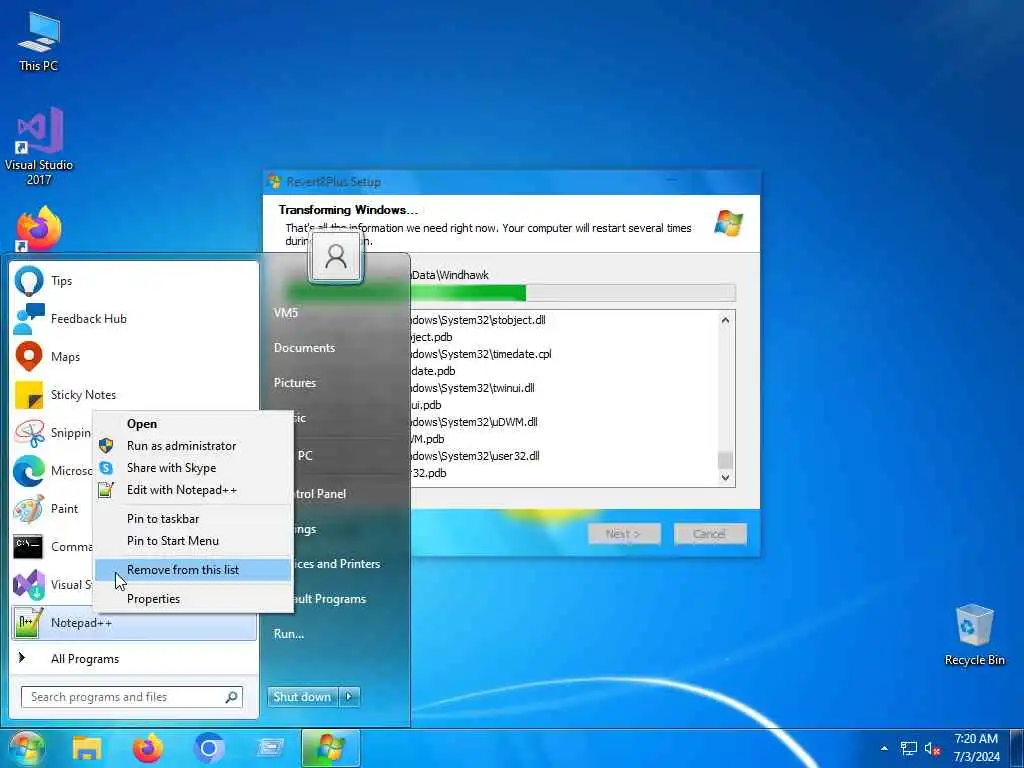Click the Start orb on the taskbar
The width and height of the screenshot is (1024, 768).
[x=25, y=748]
